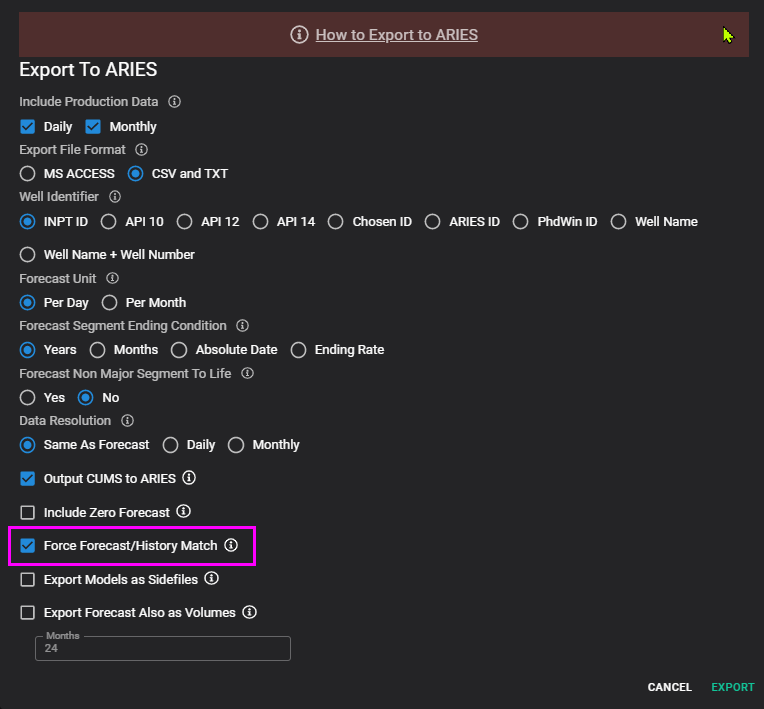This screenshot has height=709, width=764.
Task: Click info icon for Forecast Segment Ending Condition
Action: click(x=242, y=326)
